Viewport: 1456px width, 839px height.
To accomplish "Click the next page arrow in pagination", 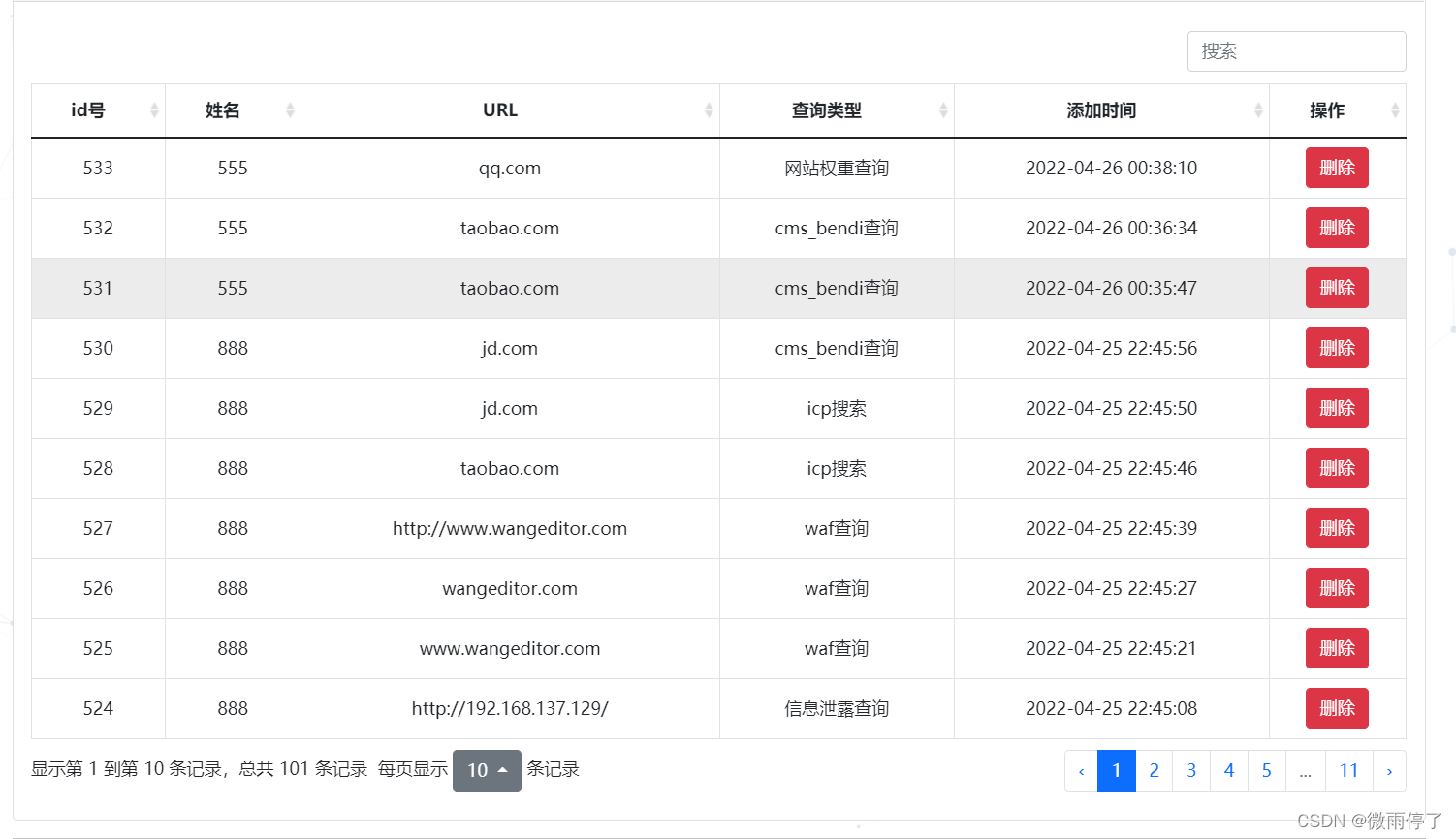I will point(1389,770).
